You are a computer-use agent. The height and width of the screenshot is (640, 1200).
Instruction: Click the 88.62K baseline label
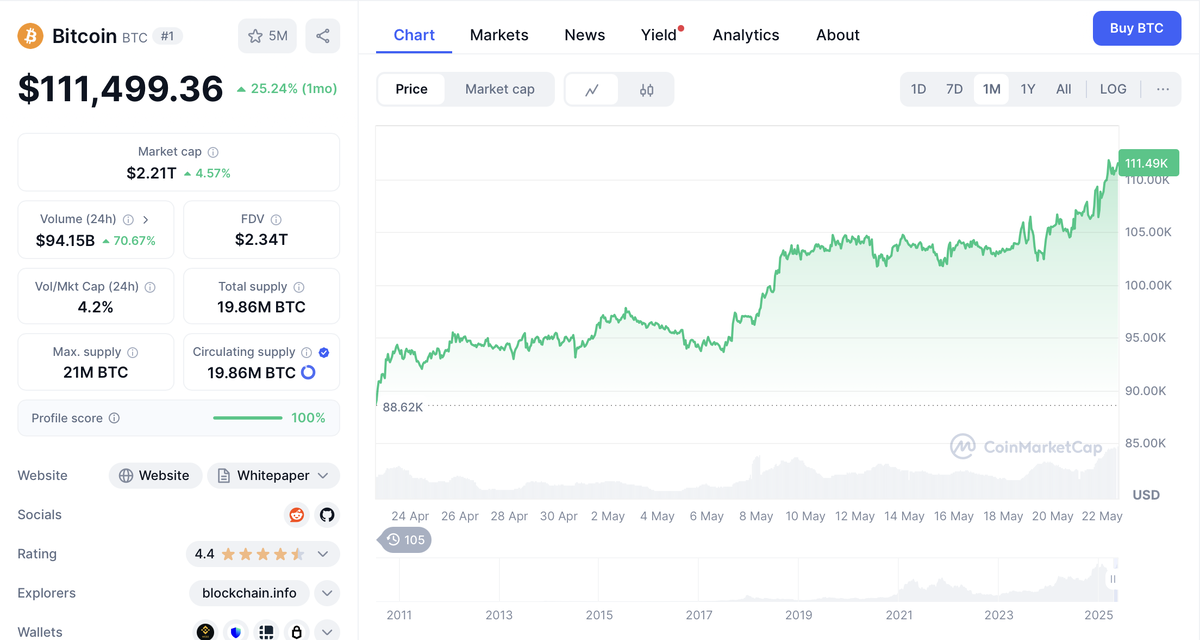(403, 407)
